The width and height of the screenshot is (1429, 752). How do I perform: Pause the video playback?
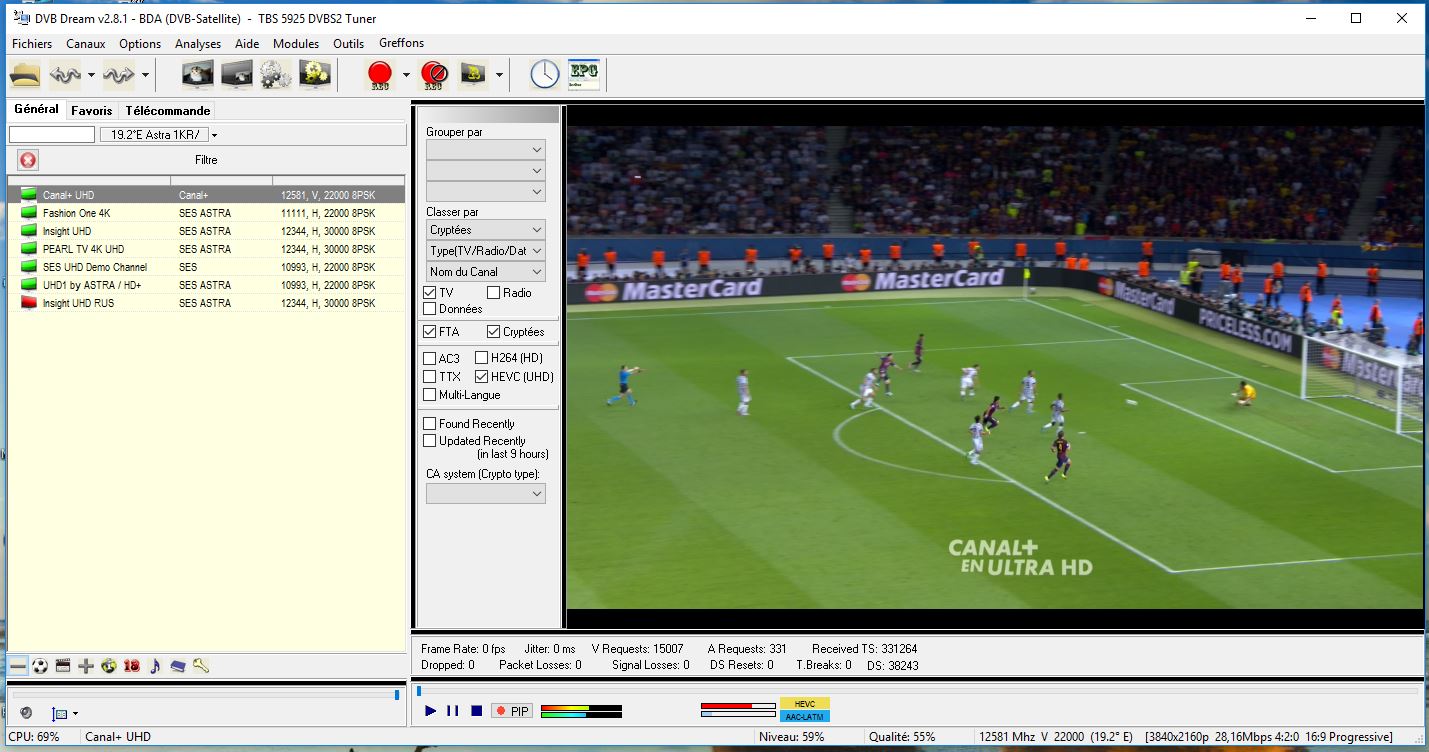pos(453,711)
